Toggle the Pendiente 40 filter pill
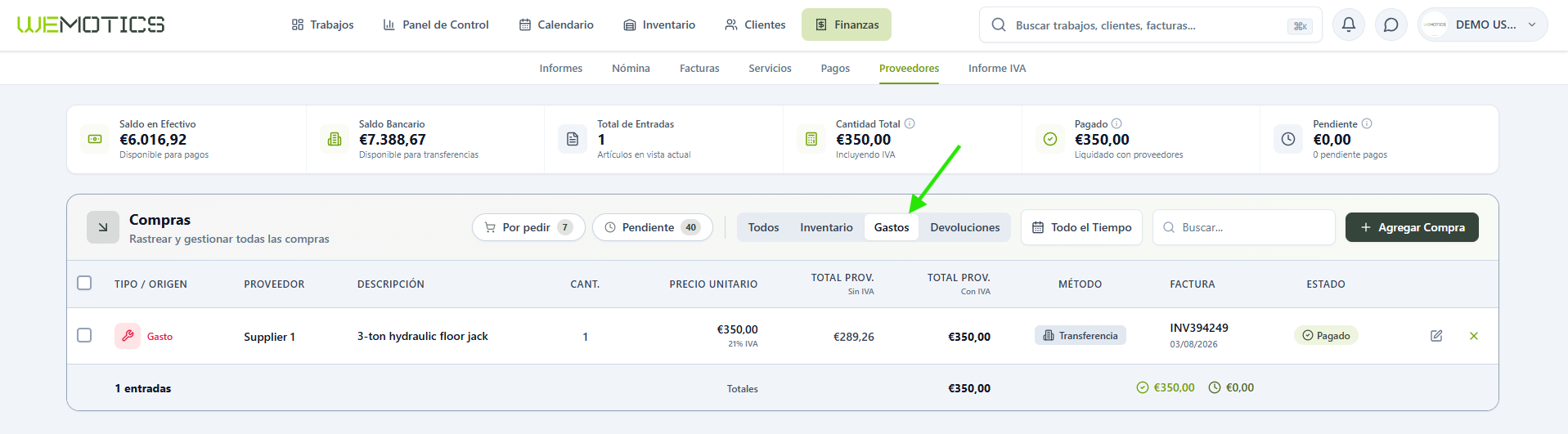Screen dimensions: 1568x434 point(653,227)
